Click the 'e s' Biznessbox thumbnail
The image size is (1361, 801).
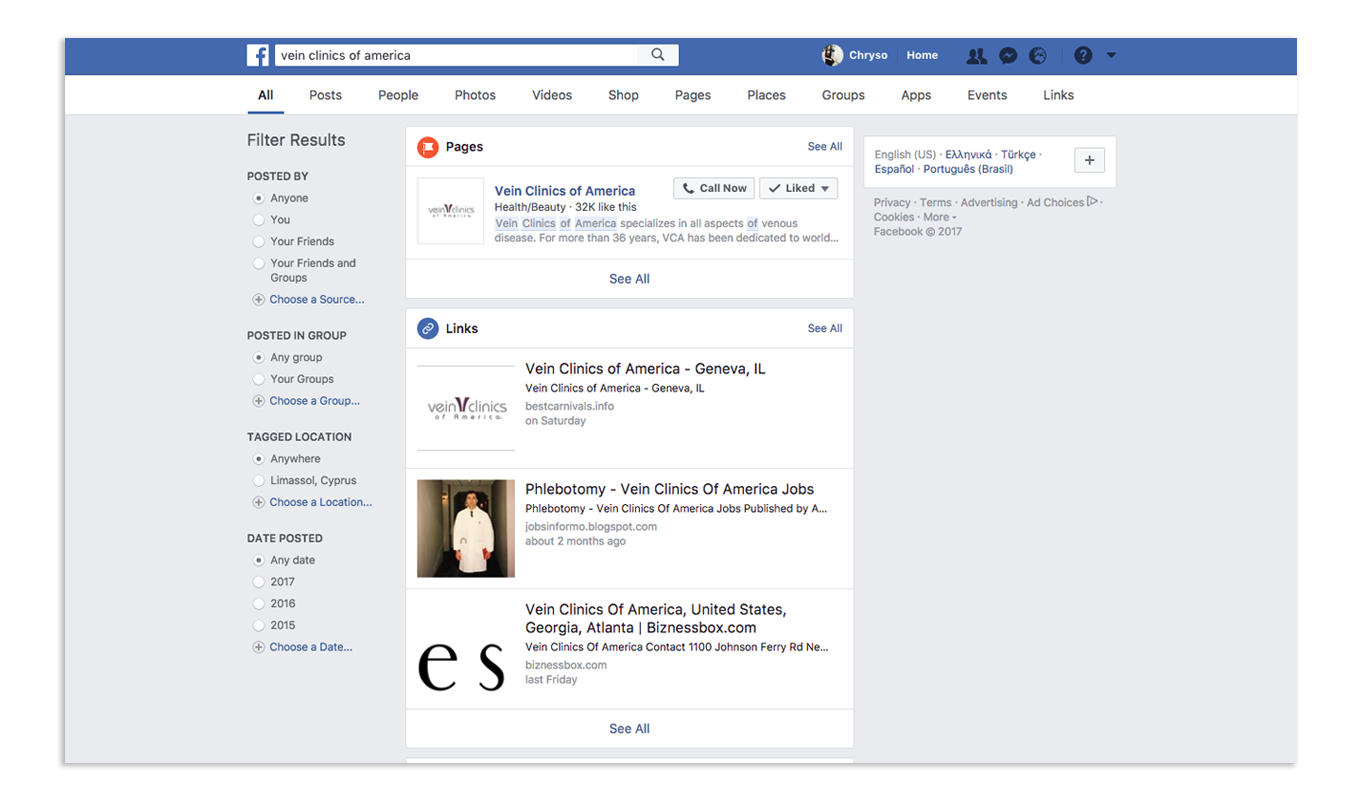point(466,649)
